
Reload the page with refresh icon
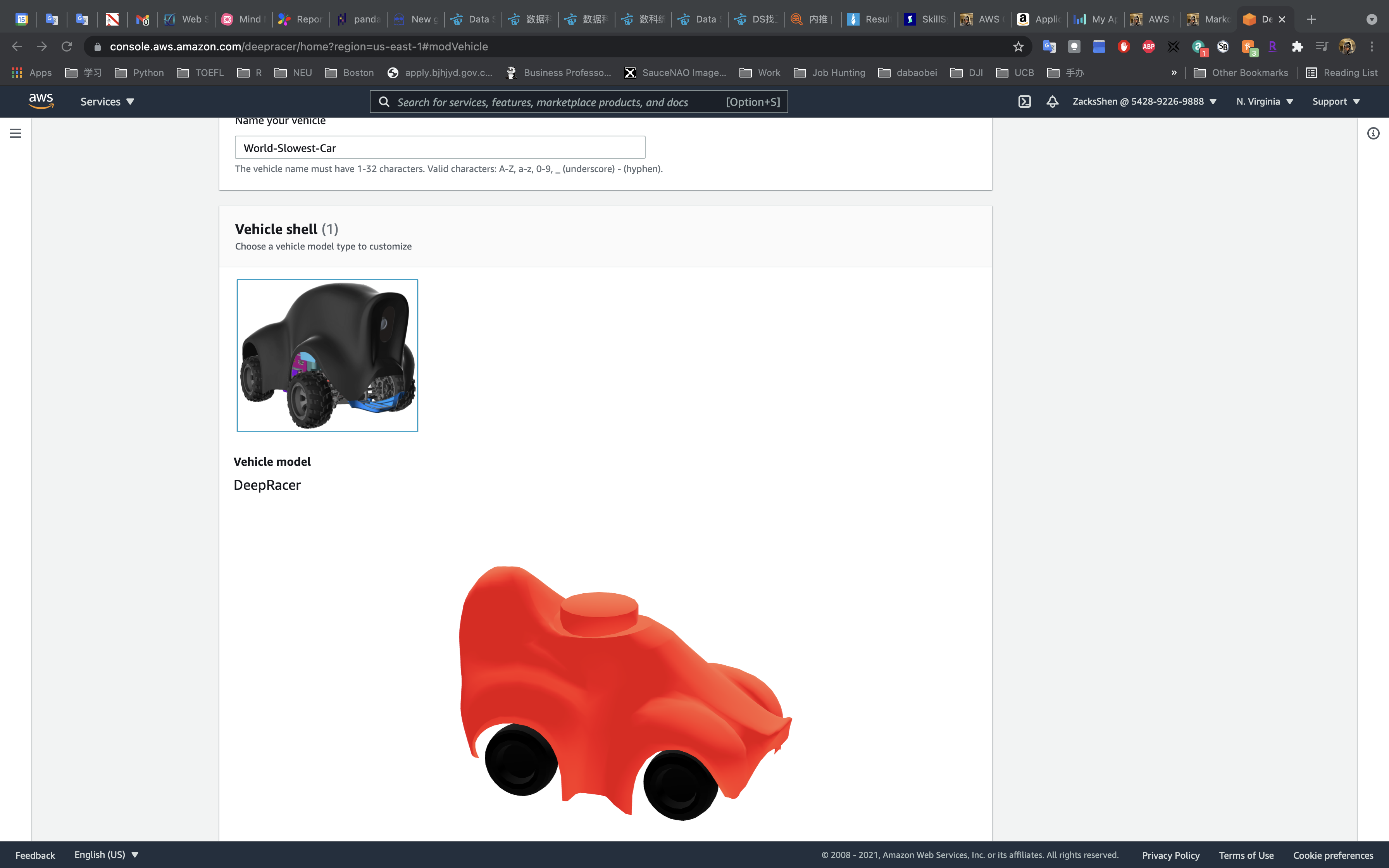tap(67, 46)
